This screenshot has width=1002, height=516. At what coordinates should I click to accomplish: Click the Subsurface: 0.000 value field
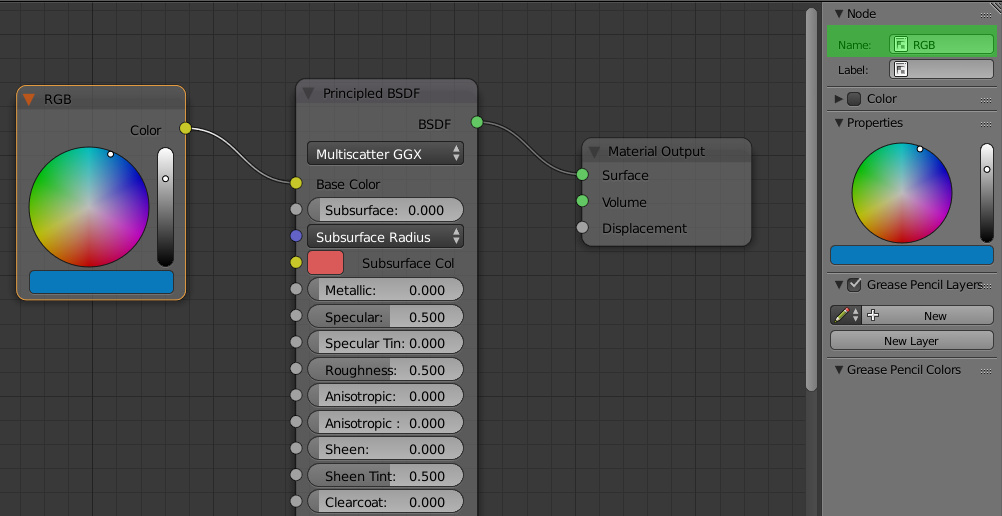point(385,210)
